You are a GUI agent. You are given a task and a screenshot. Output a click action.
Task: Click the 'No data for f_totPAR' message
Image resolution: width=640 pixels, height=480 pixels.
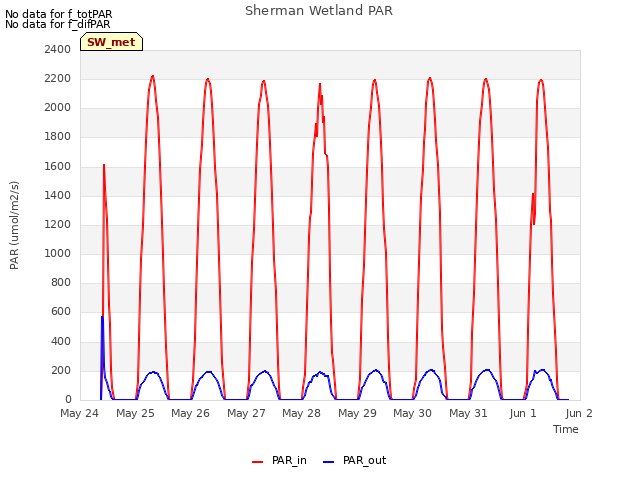59,14
